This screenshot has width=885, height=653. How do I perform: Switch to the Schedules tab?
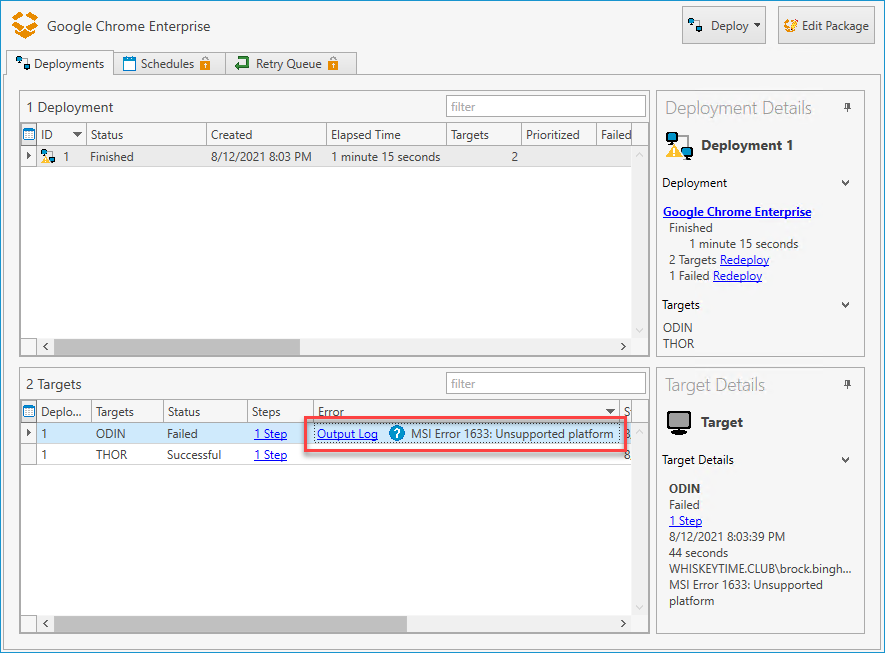(x=169, y=64)
